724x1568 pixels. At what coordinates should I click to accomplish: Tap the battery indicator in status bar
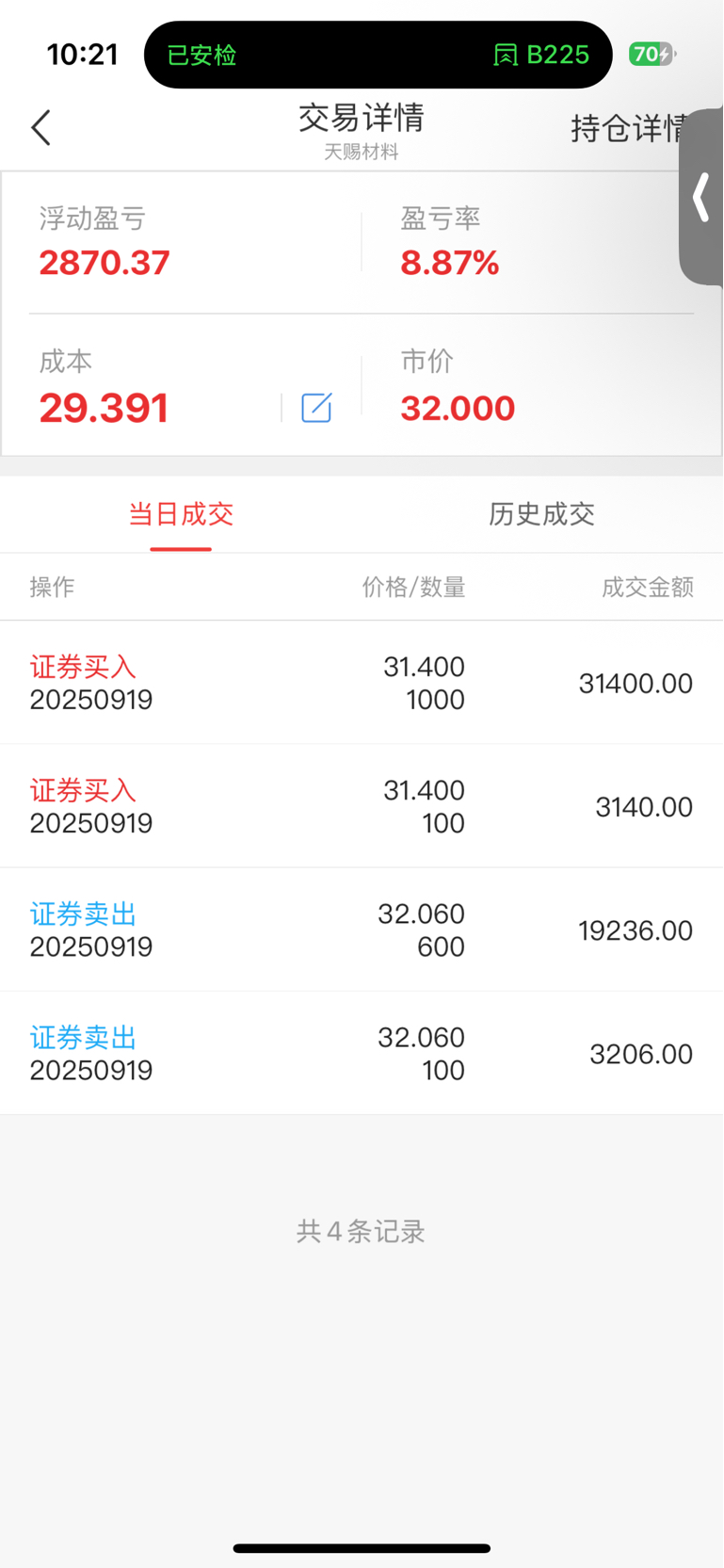coord(652,55)
